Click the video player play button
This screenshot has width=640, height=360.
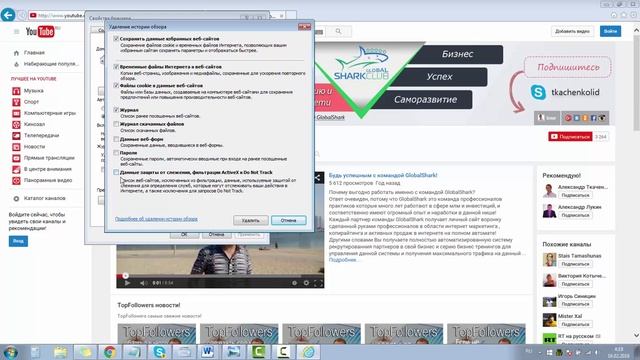127,283
